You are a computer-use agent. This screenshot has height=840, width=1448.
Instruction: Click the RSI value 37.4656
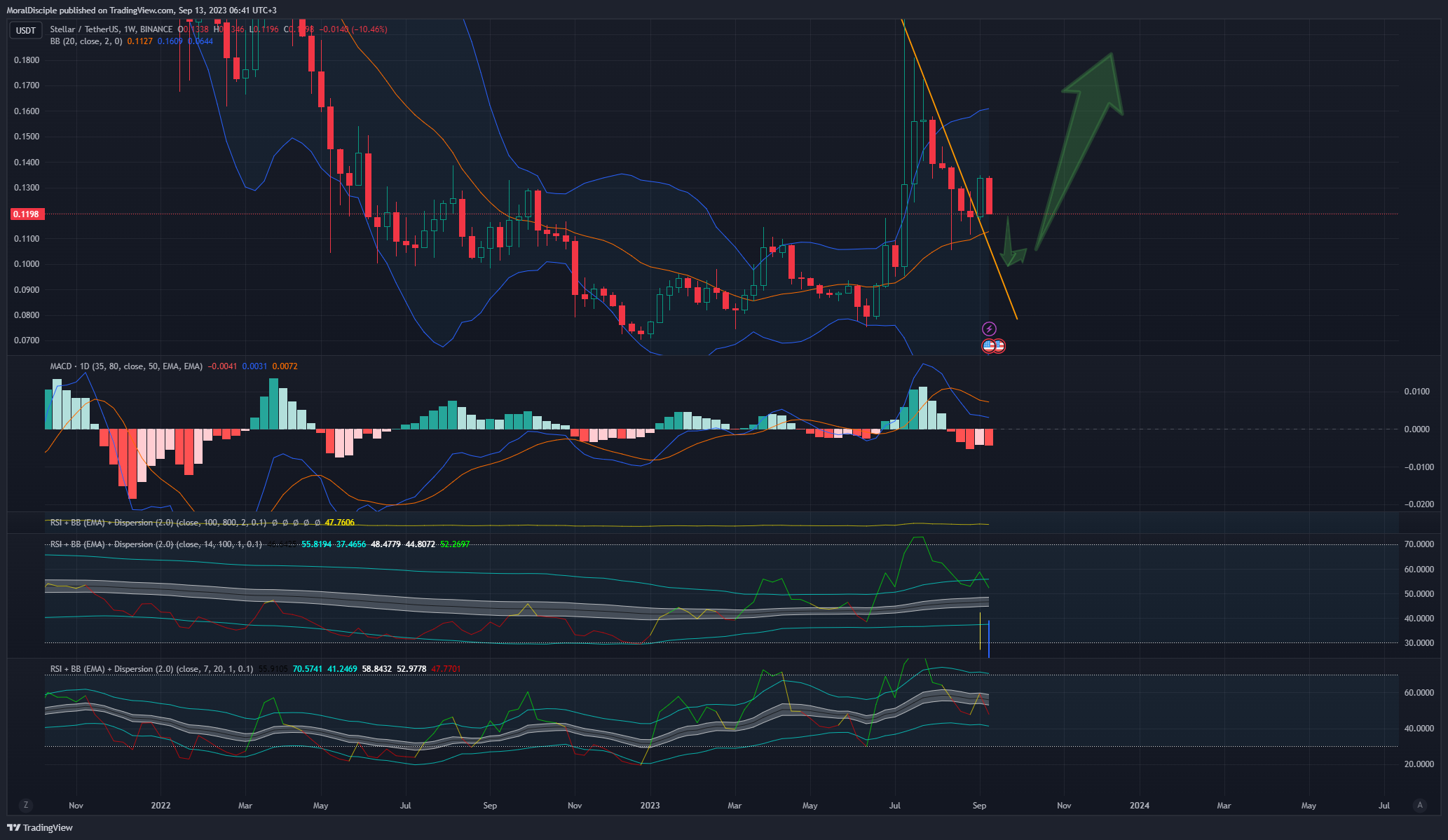(351, 544)
